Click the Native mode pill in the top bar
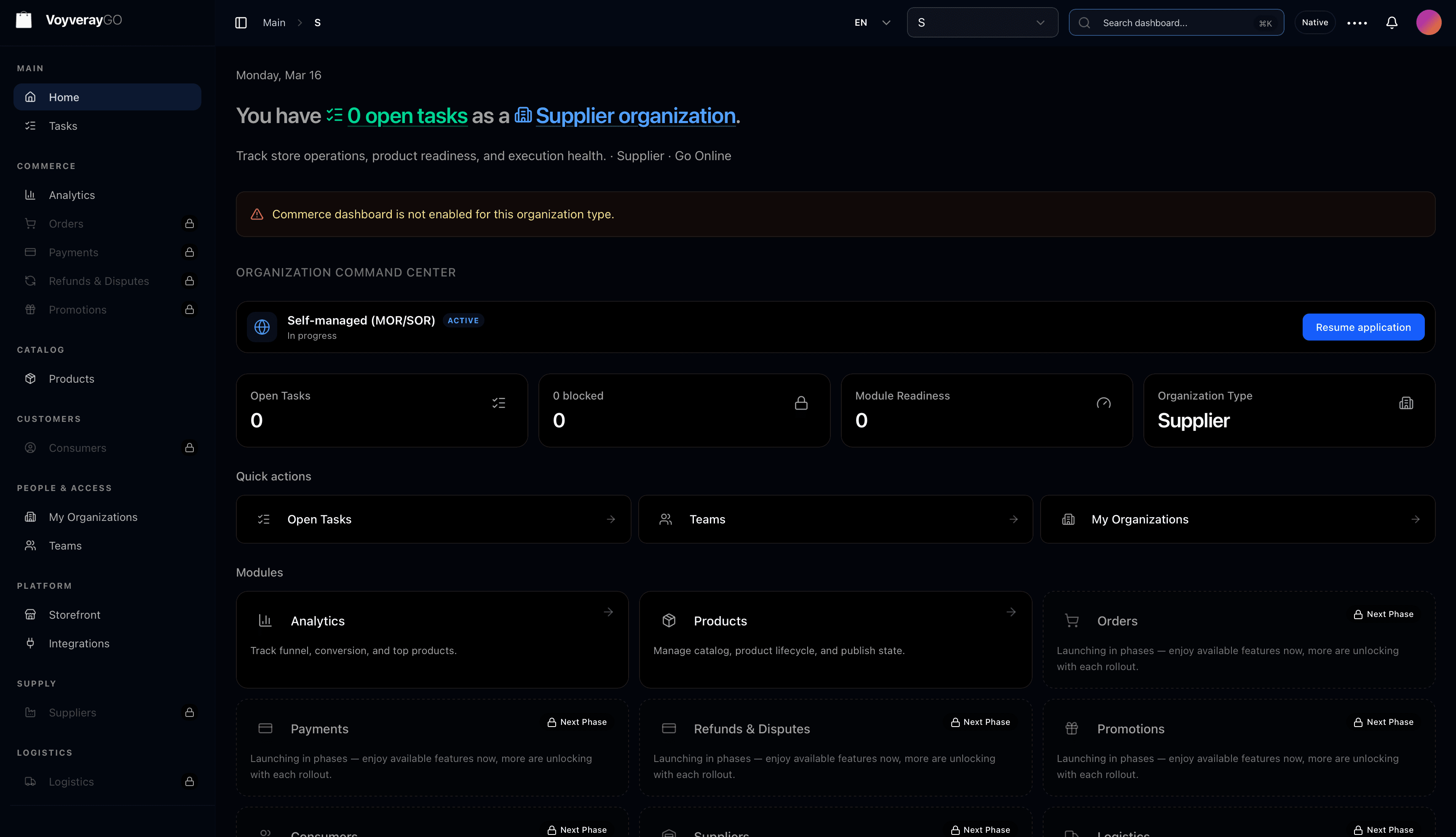The height and width of the screenshot is (837, 1456). pos(1314,22)
